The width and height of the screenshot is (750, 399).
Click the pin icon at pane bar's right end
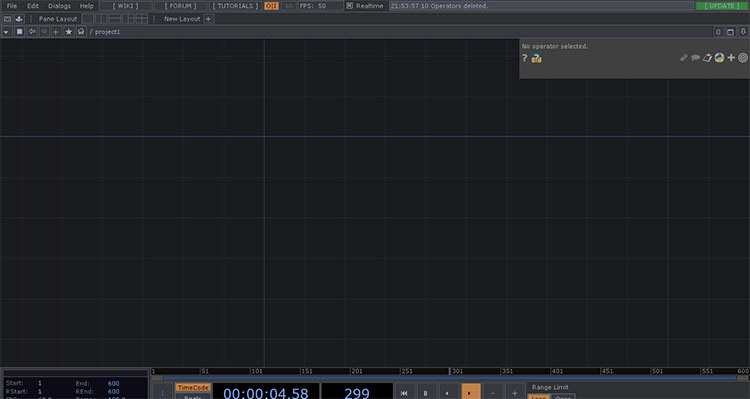[x=743, y=32]
